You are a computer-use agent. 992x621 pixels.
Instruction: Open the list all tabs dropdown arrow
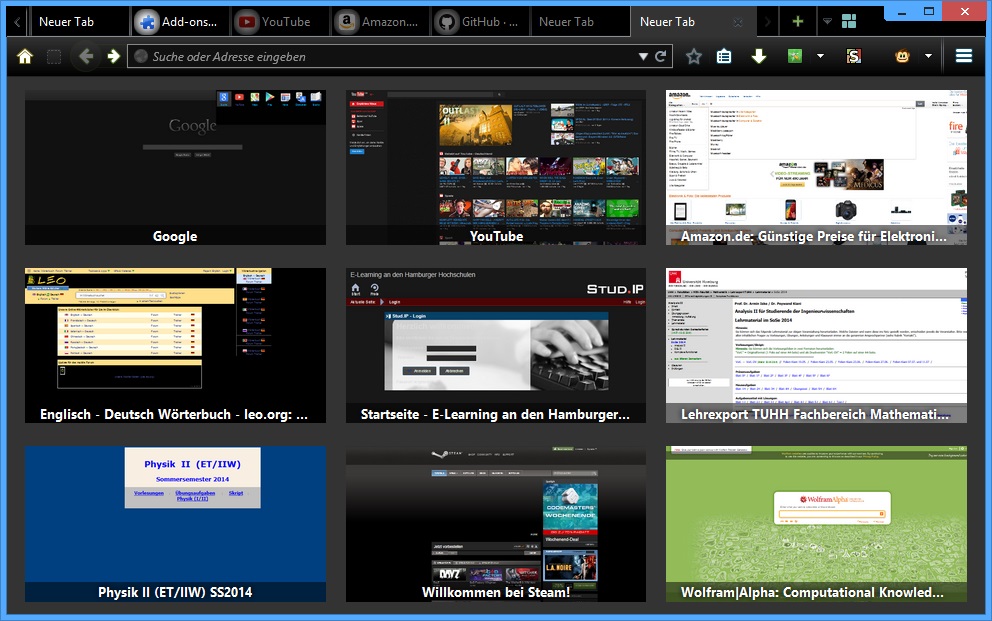827,22
